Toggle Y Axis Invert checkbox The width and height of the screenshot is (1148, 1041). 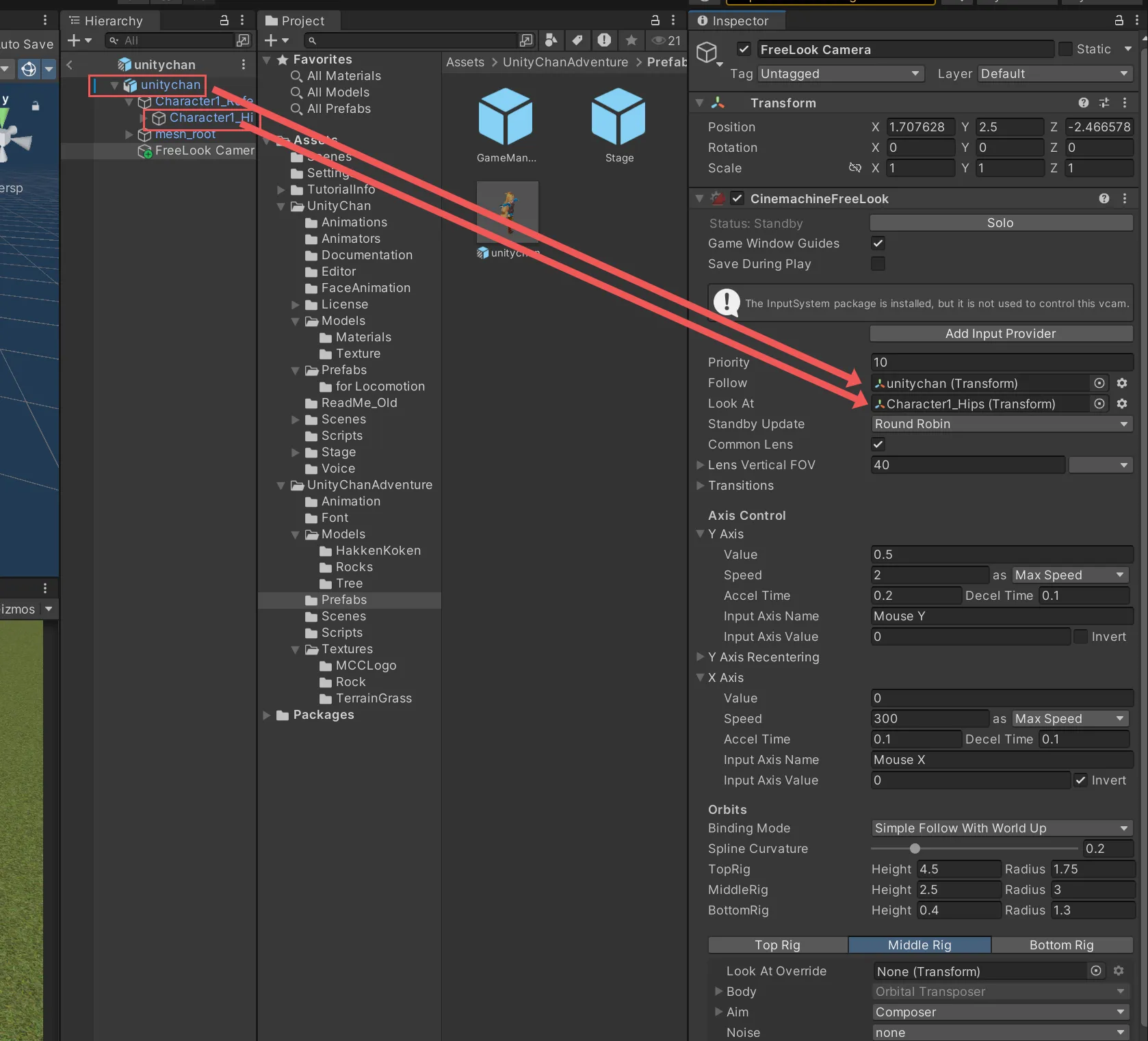click(1080, 636)
